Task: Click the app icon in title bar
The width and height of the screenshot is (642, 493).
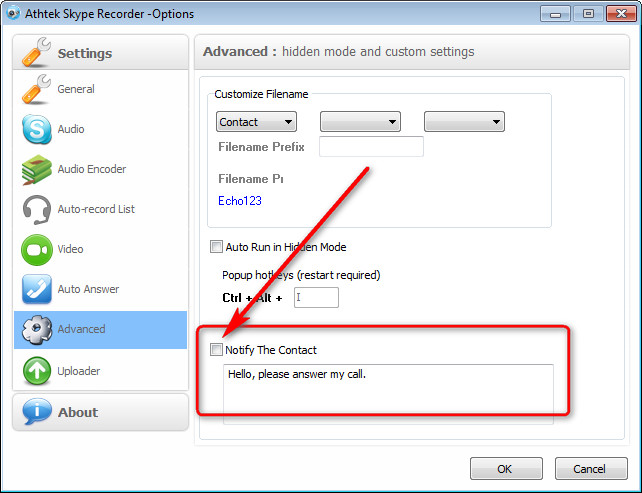Action: 13,13
